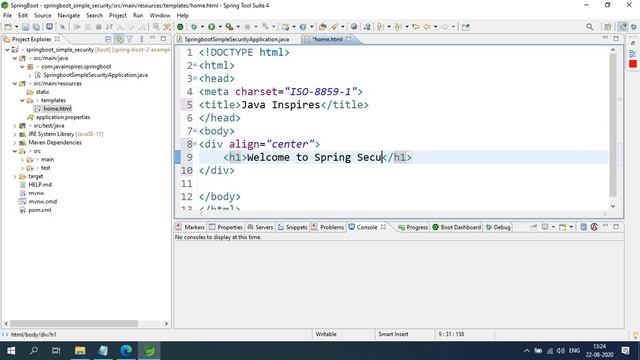Screen dimensions: 640x360
Task: Open the Progress tab
Action: pos(413,227)
